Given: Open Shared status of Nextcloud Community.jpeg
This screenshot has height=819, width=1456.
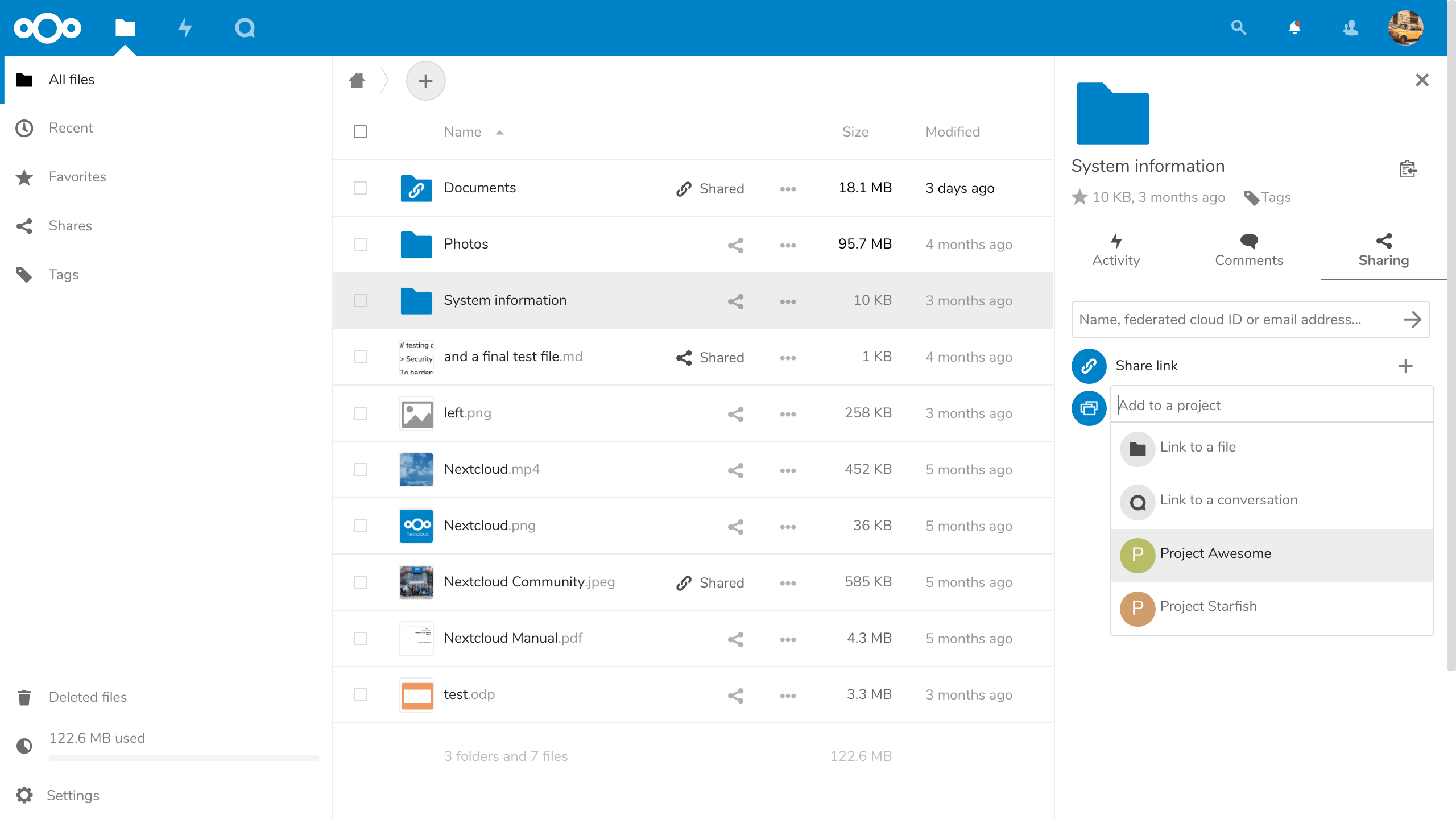Looking at the screenshot, I should point(710,582).
